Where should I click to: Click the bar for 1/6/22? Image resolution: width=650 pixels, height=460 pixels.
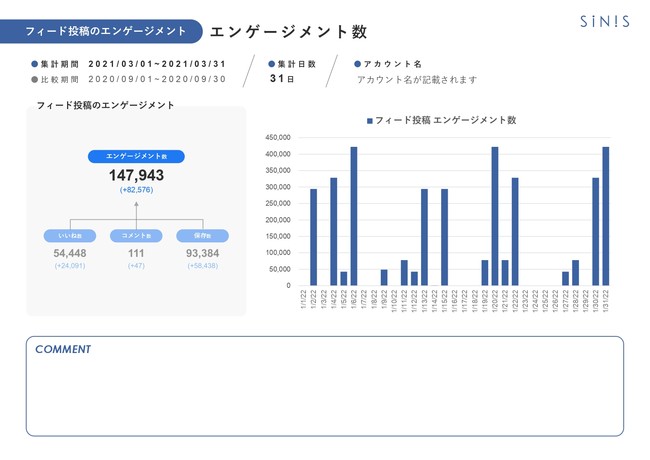point(354,216)
